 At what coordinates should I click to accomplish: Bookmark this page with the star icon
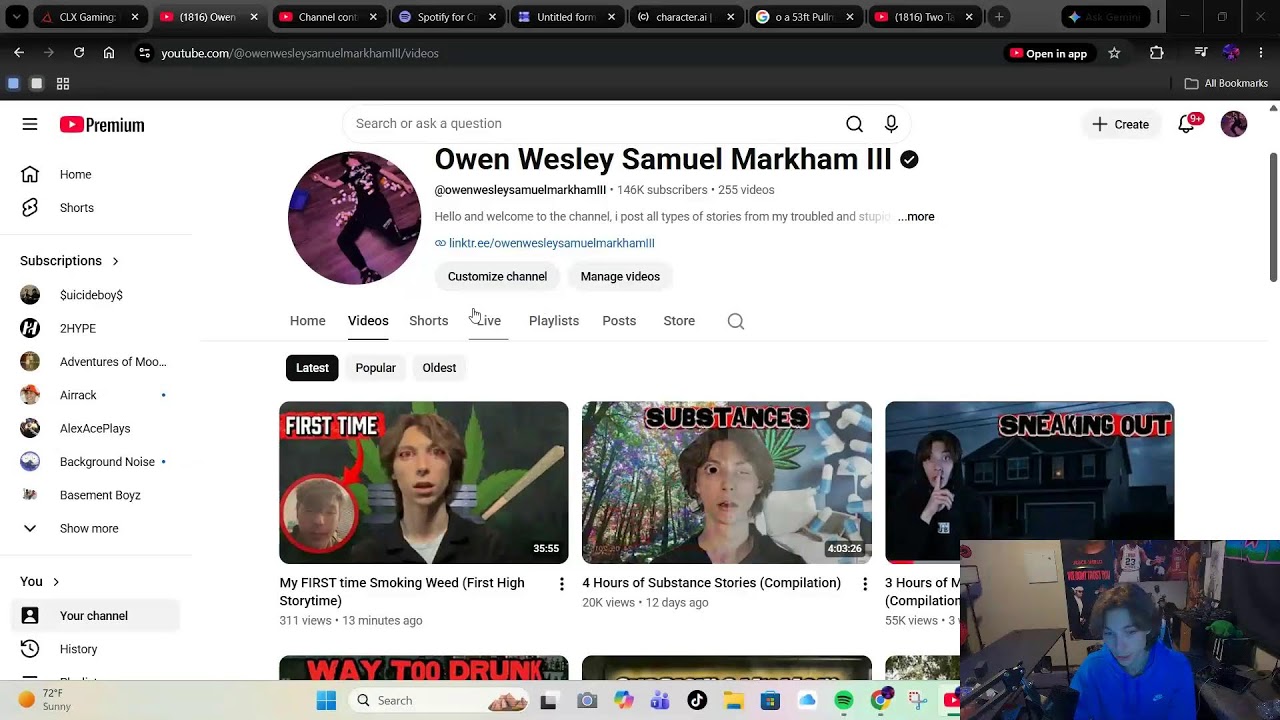tap(1114, 53)
